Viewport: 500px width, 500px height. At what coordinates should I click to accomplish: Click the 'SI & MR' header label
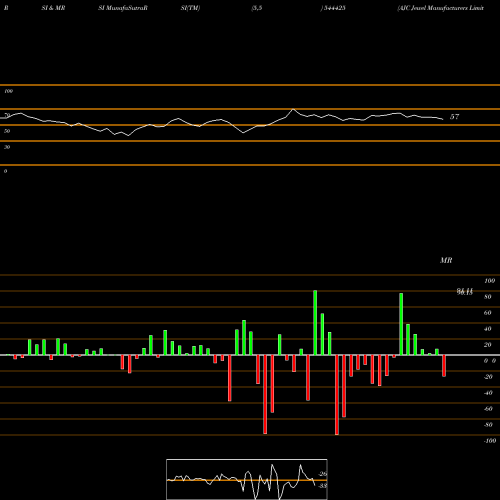(53, 8)
